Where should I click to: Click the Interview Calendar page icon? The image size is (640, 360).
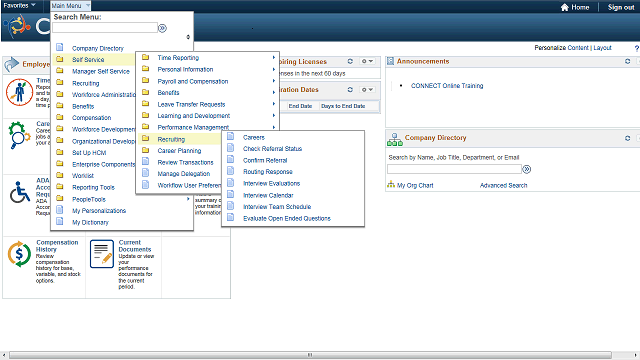[231, 194]
